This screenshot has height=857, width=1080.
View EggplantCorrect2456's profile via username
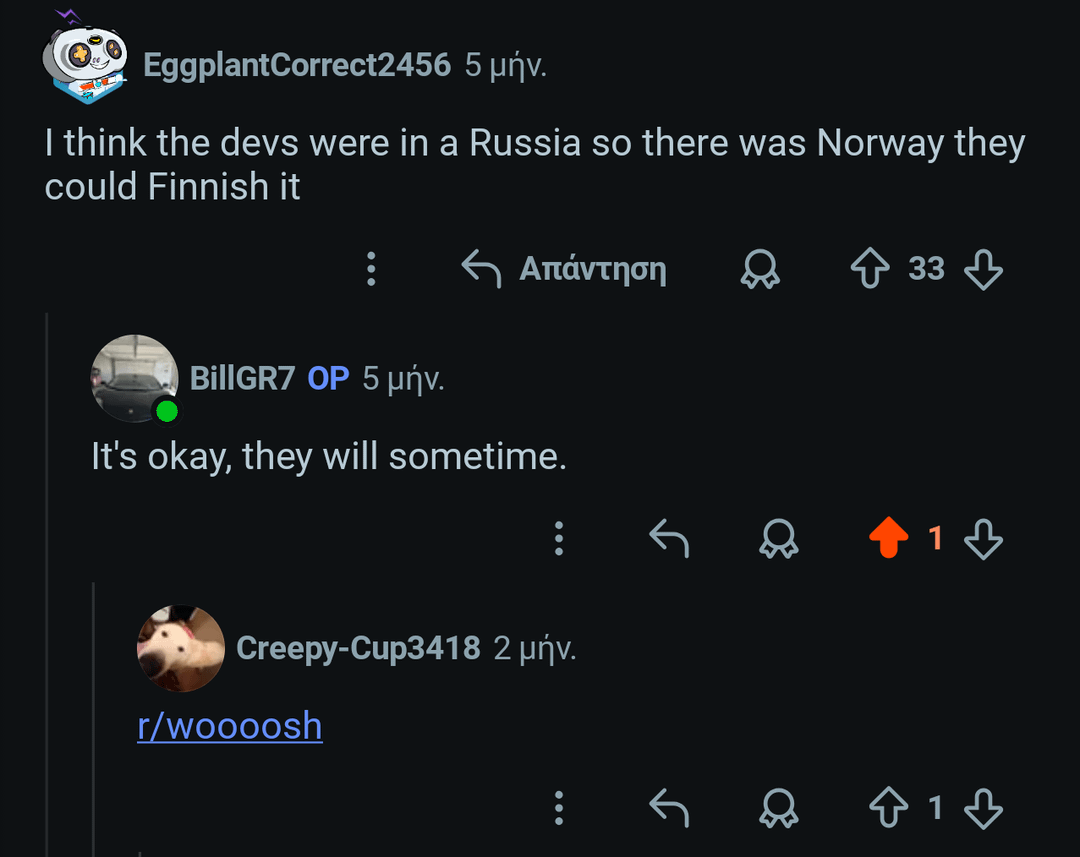pyautogui.click(x=297, y=65)
